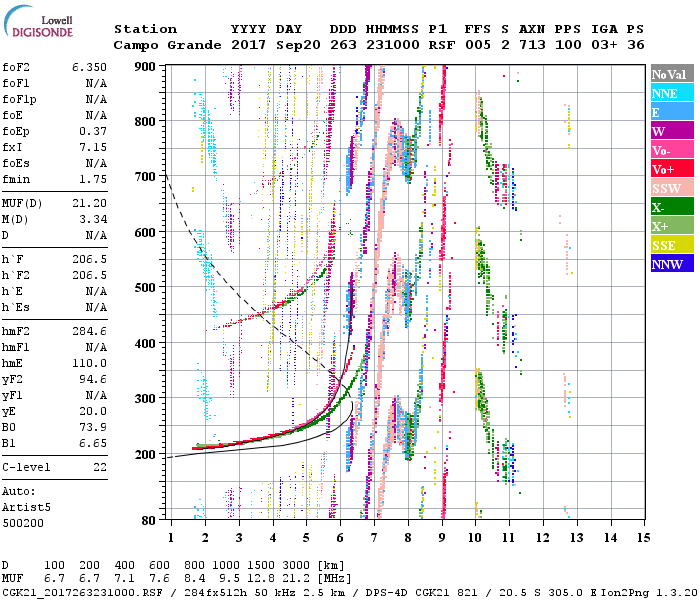
Task: Click the IGA value 03+
Action: click(604, 45)
